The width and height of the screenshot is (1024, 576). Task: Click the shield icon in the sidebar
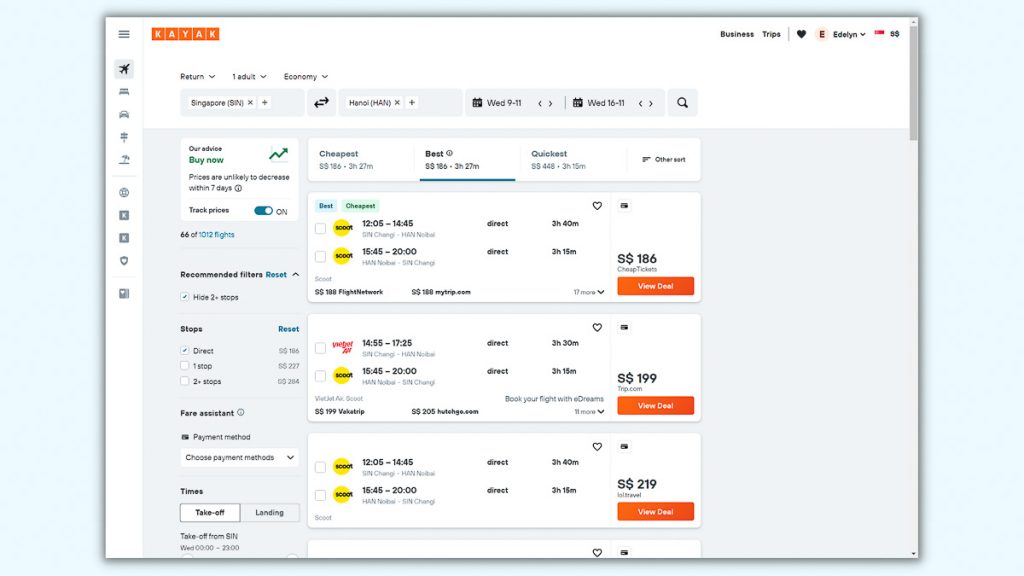[x=124, y=261]
